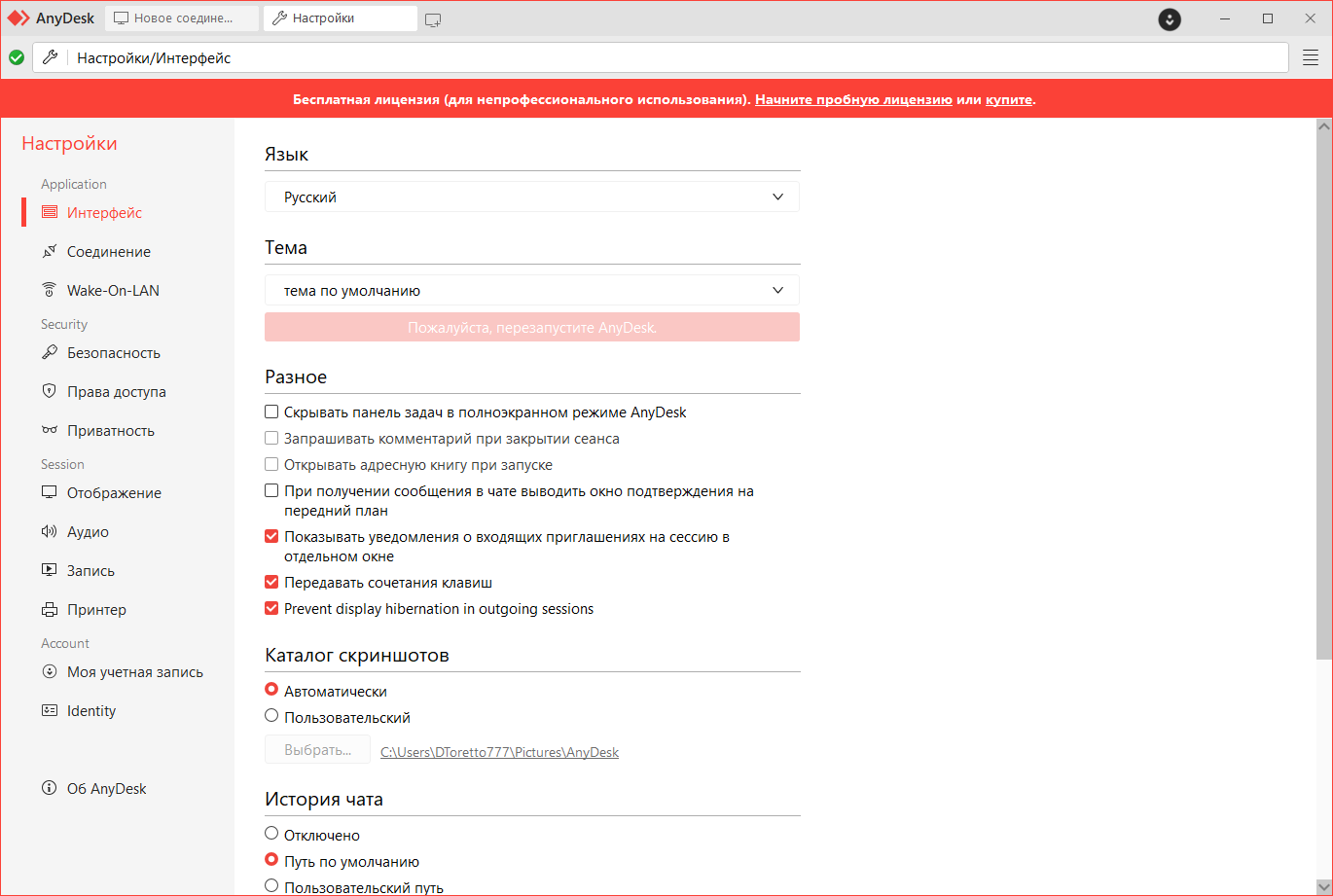
Task: Uncheck Передавать сочетания клавиш
Action: [x=271, y=583]
